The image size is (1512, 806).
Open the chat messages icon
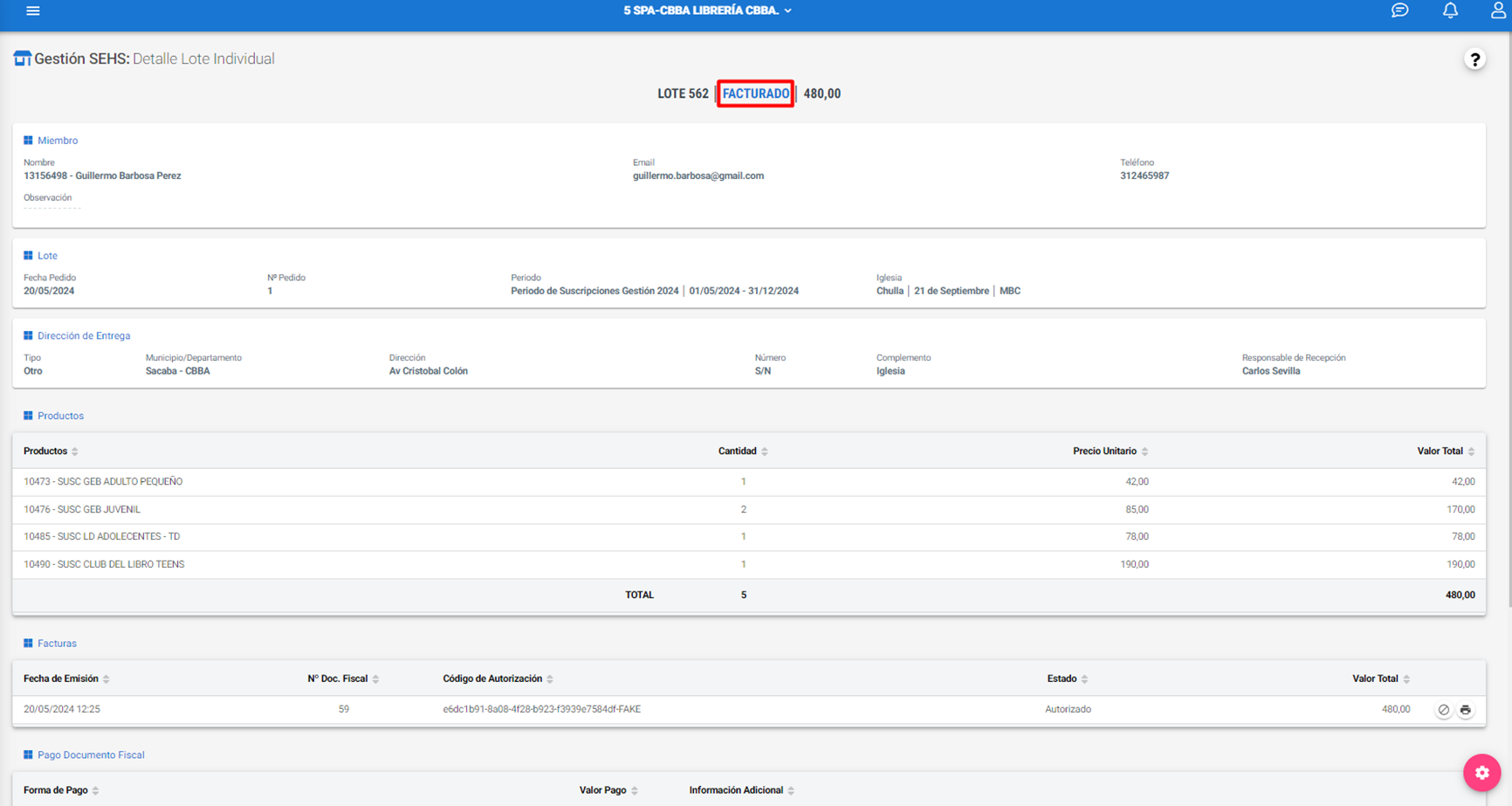(1399, 10)
